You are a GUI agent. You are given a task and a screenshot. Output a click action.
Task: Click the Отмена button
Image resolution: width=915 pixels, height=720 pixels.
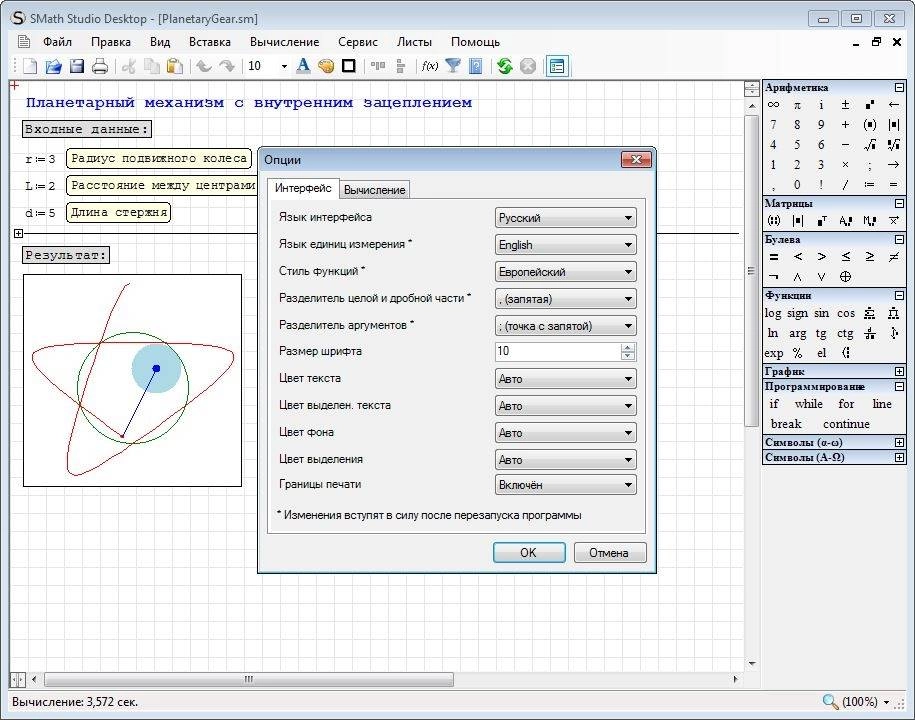click(x=609, y=553)
